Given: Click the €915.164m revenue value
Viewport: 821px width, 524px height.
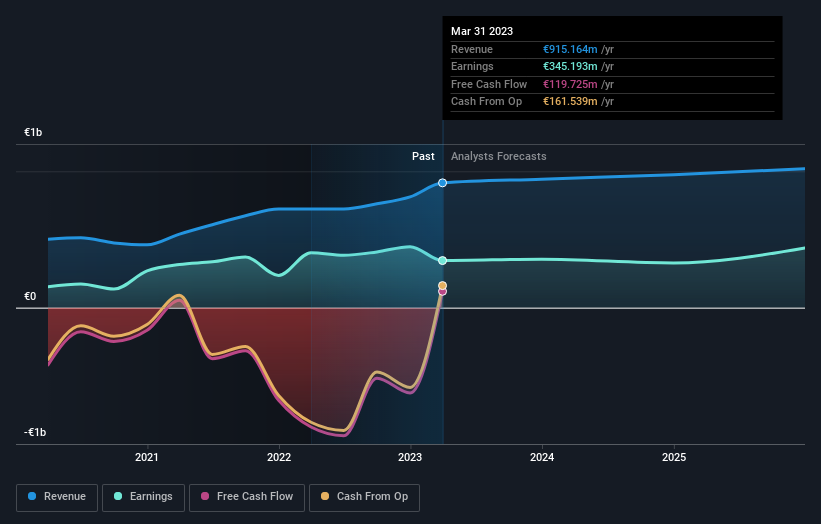Looking at the screenshot, I should [570, 49].
